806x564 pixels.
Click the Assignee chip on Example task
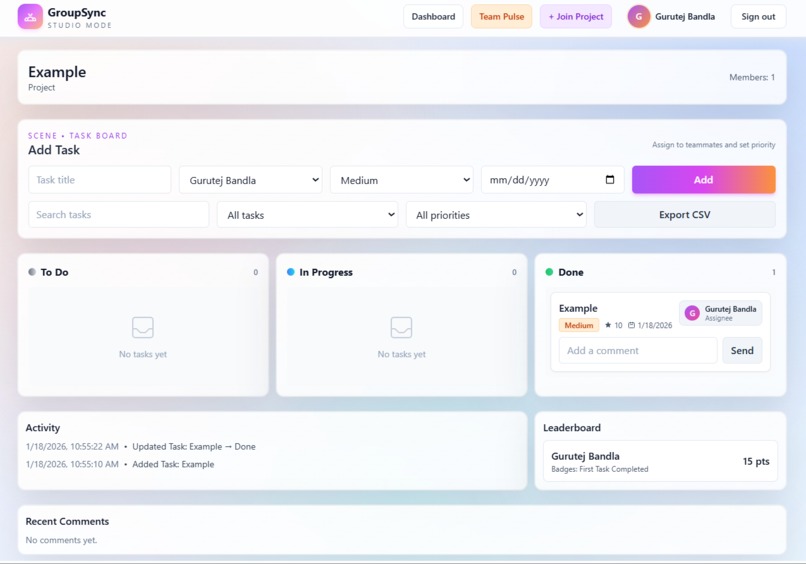[x=721, y=313]
